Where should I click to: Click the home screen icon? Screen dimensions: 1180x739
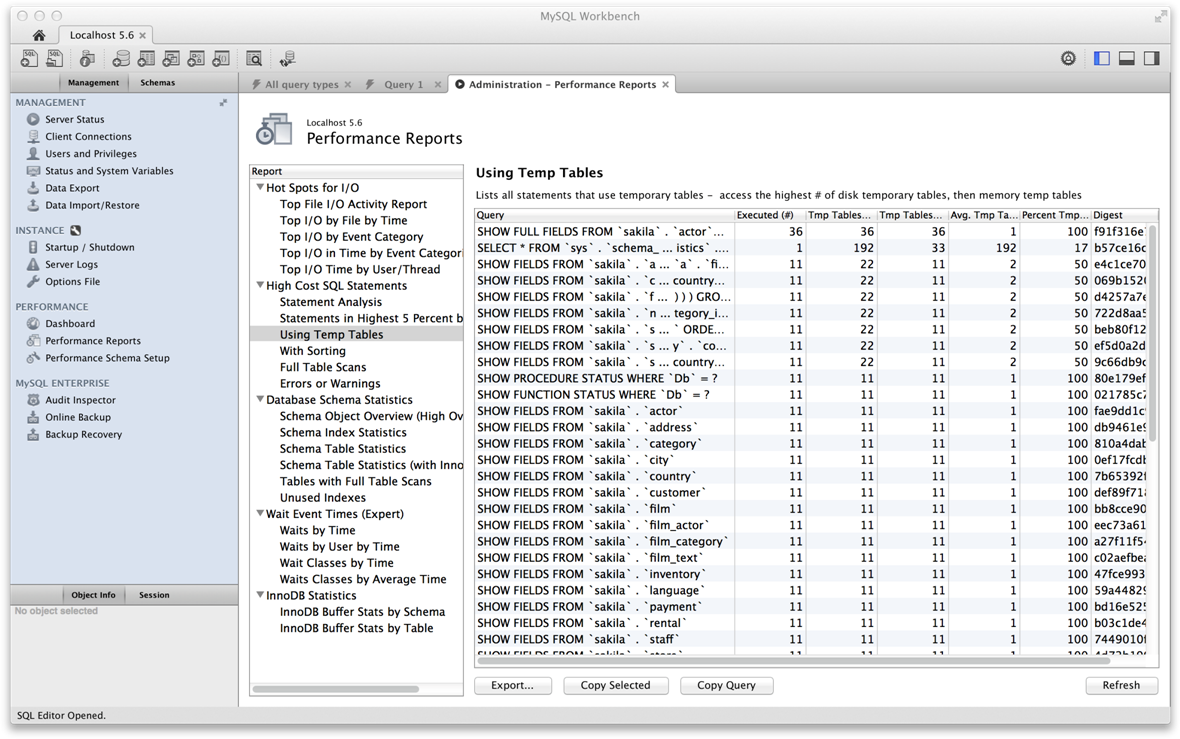point(39,35)
